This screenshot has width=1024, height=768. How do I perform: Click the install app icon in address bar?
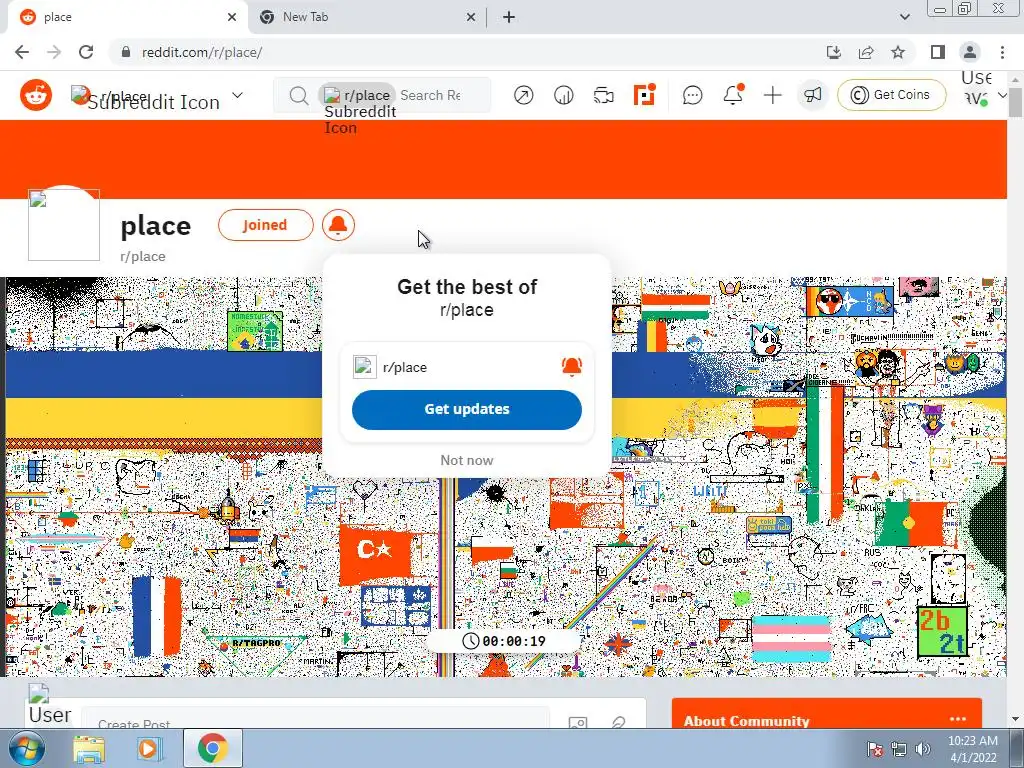833,52
